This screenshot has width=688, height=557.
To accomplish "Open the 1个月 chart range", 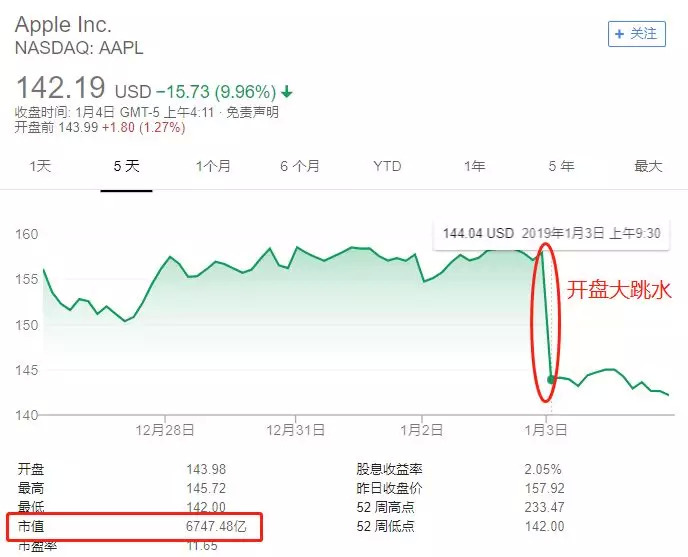I will coord(213,167).
